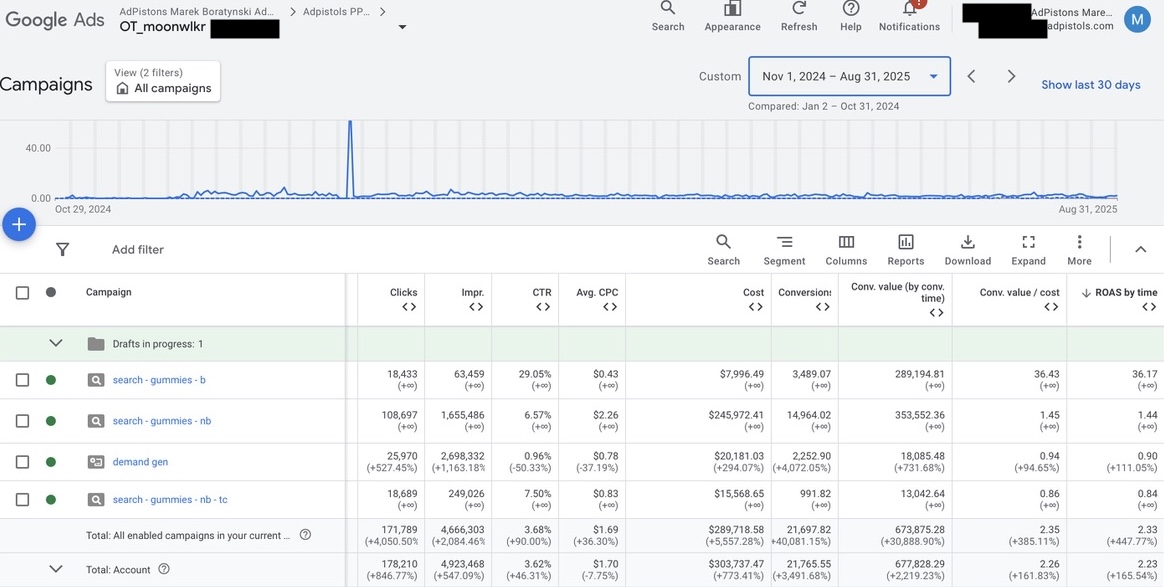Click the demand gen campaign type icon
Viewport: 1164px width, 587px height.
[x=96, y=462]
